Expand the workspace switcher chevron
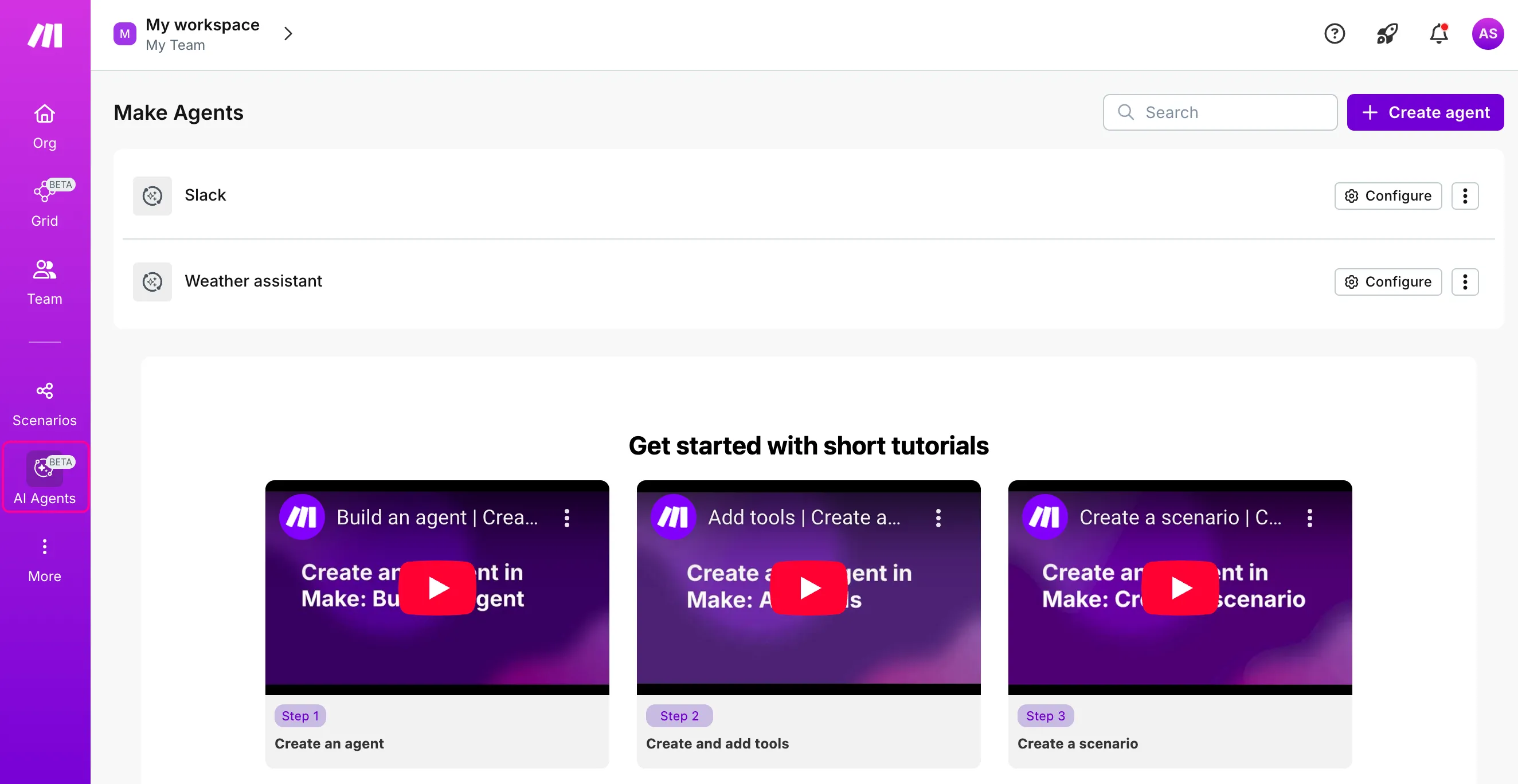Screen dimensions: 1518x784 click(288, 34)
